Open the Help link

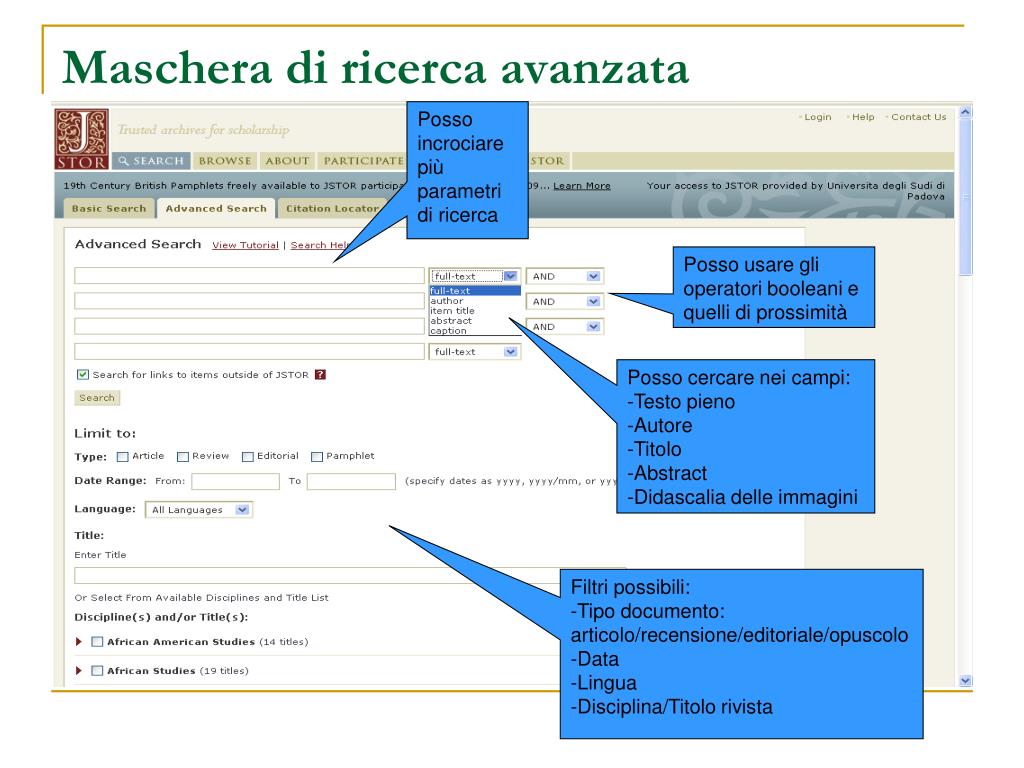tap(863, 117)
